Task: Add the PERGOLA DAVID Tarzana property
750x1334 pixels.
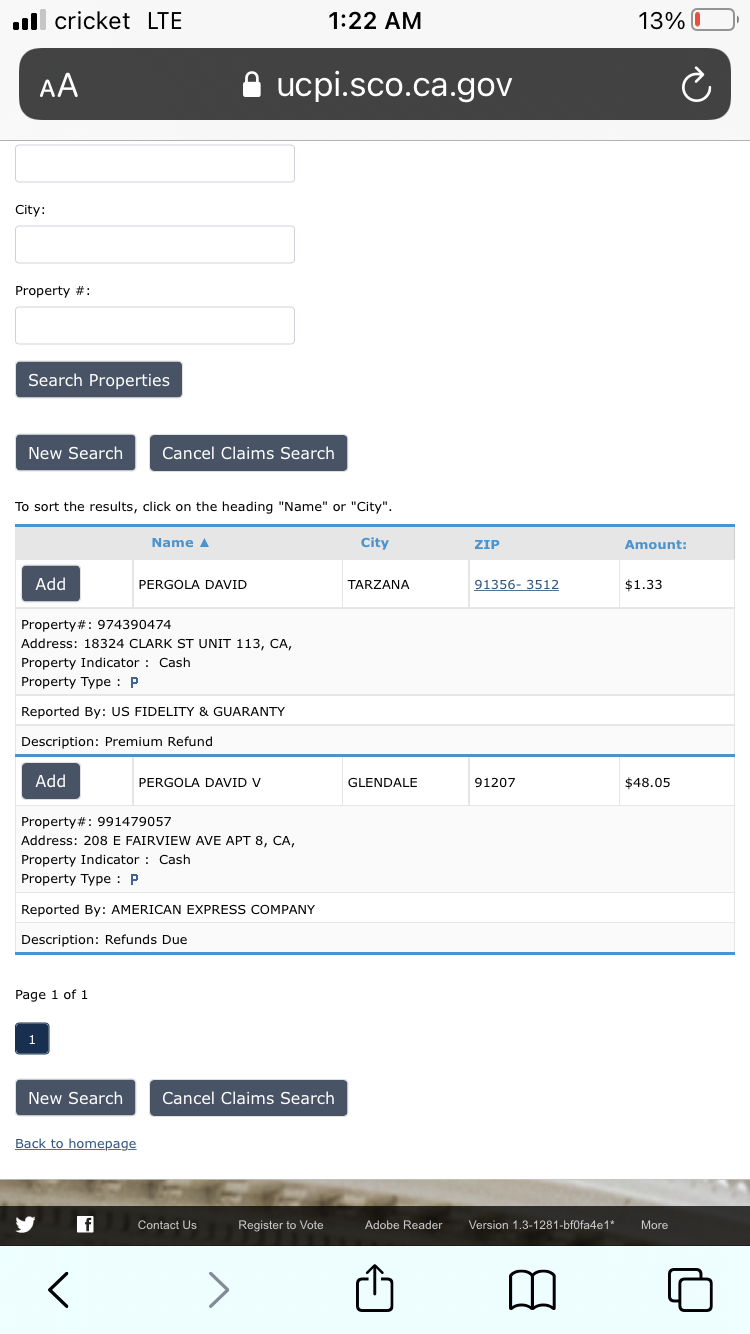Action: pos(51,584)
